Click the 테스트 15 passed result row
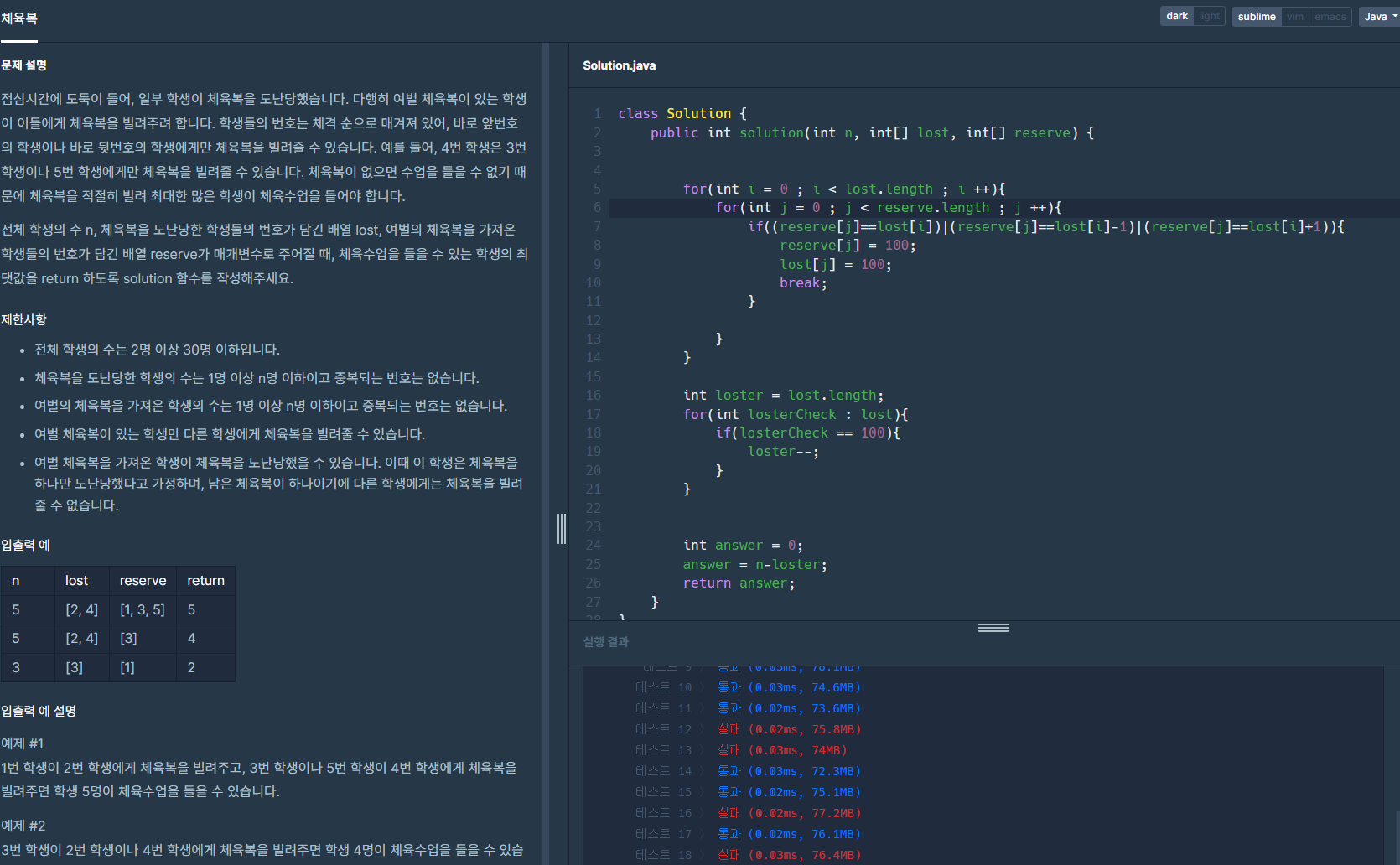The height and width of the screenshot is (865, 1400). click(x=748, y=792)
